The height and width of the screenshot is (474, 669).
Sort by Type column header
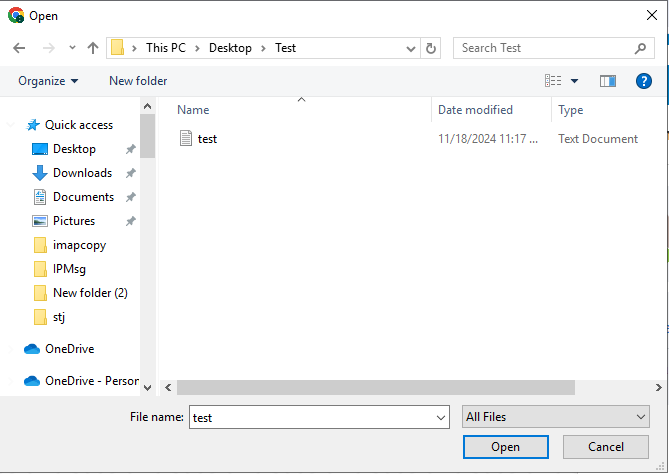pyautogui.click(x=570, y=110)
